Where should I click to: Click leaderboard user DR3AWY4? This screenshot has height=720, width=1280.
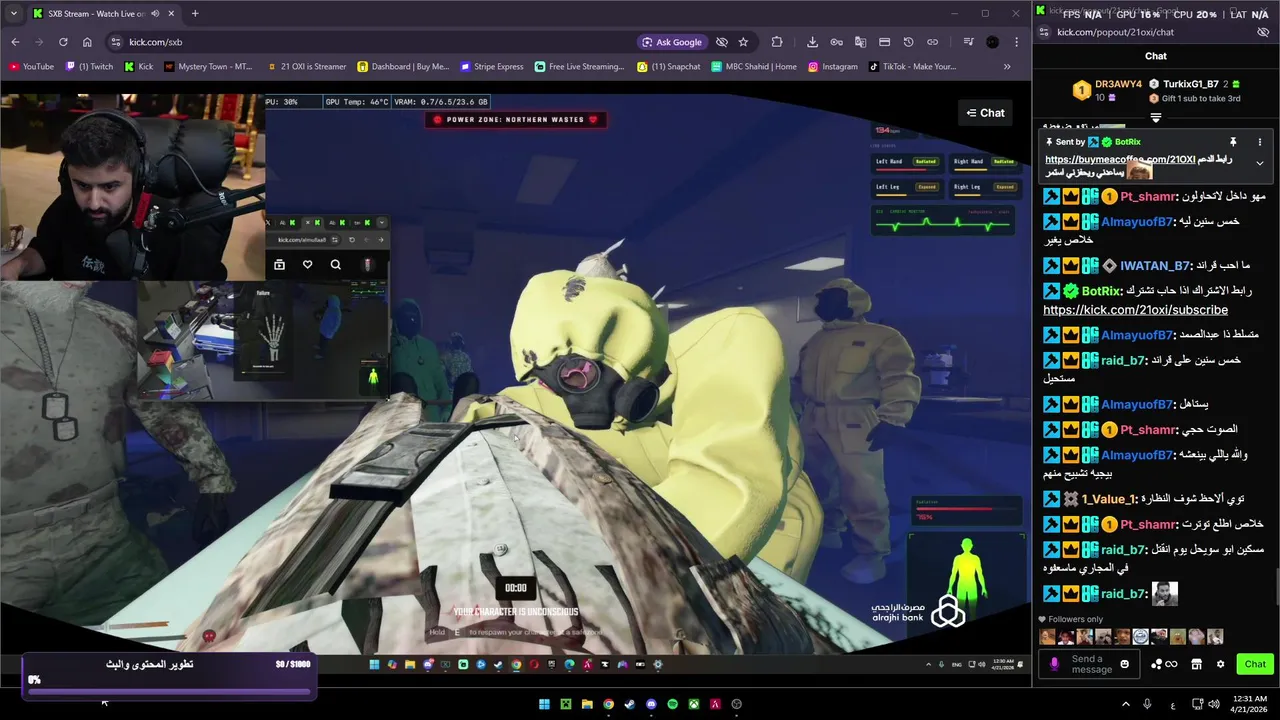[x=1118, y=84]
